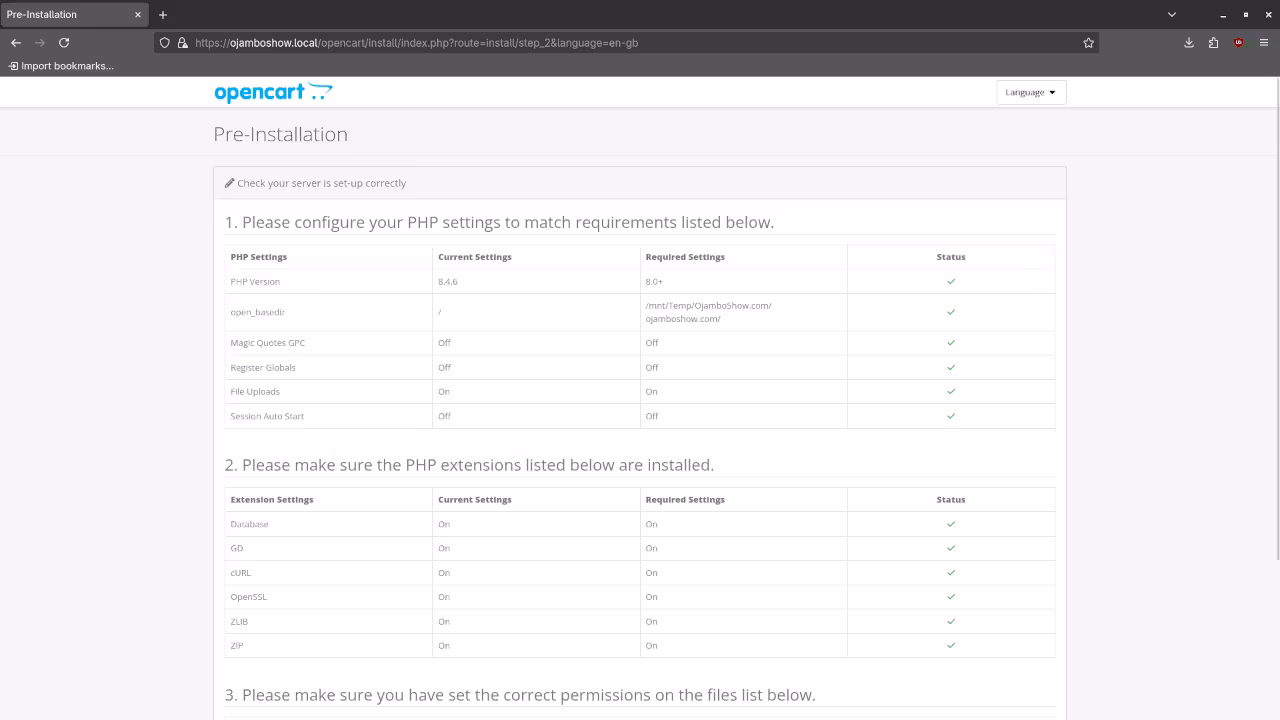
Task: Click the Database status checkmark
Action: (951, 524)
